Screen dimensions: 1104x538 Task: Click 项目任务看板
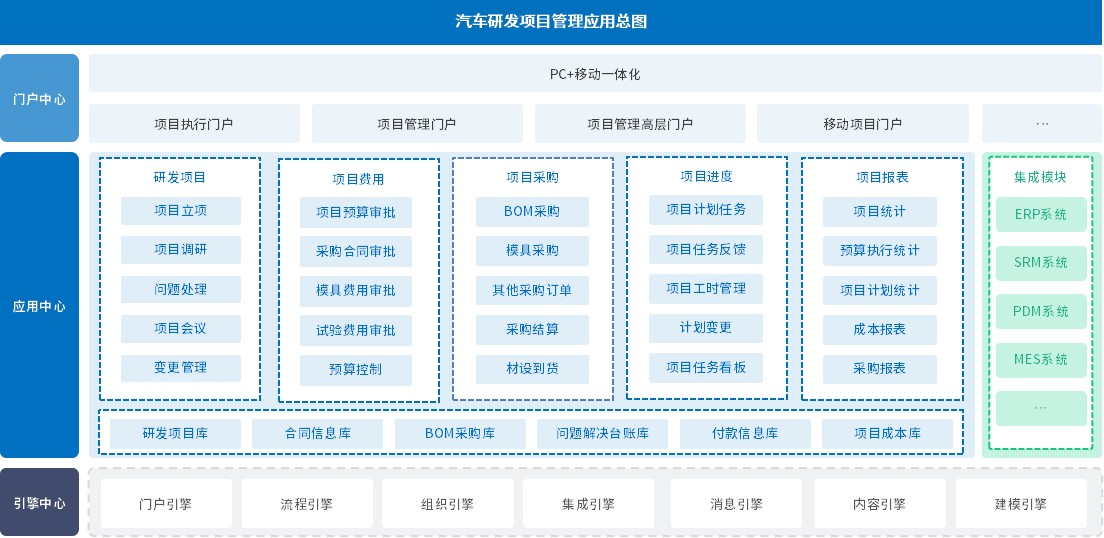tap(706, 368)
